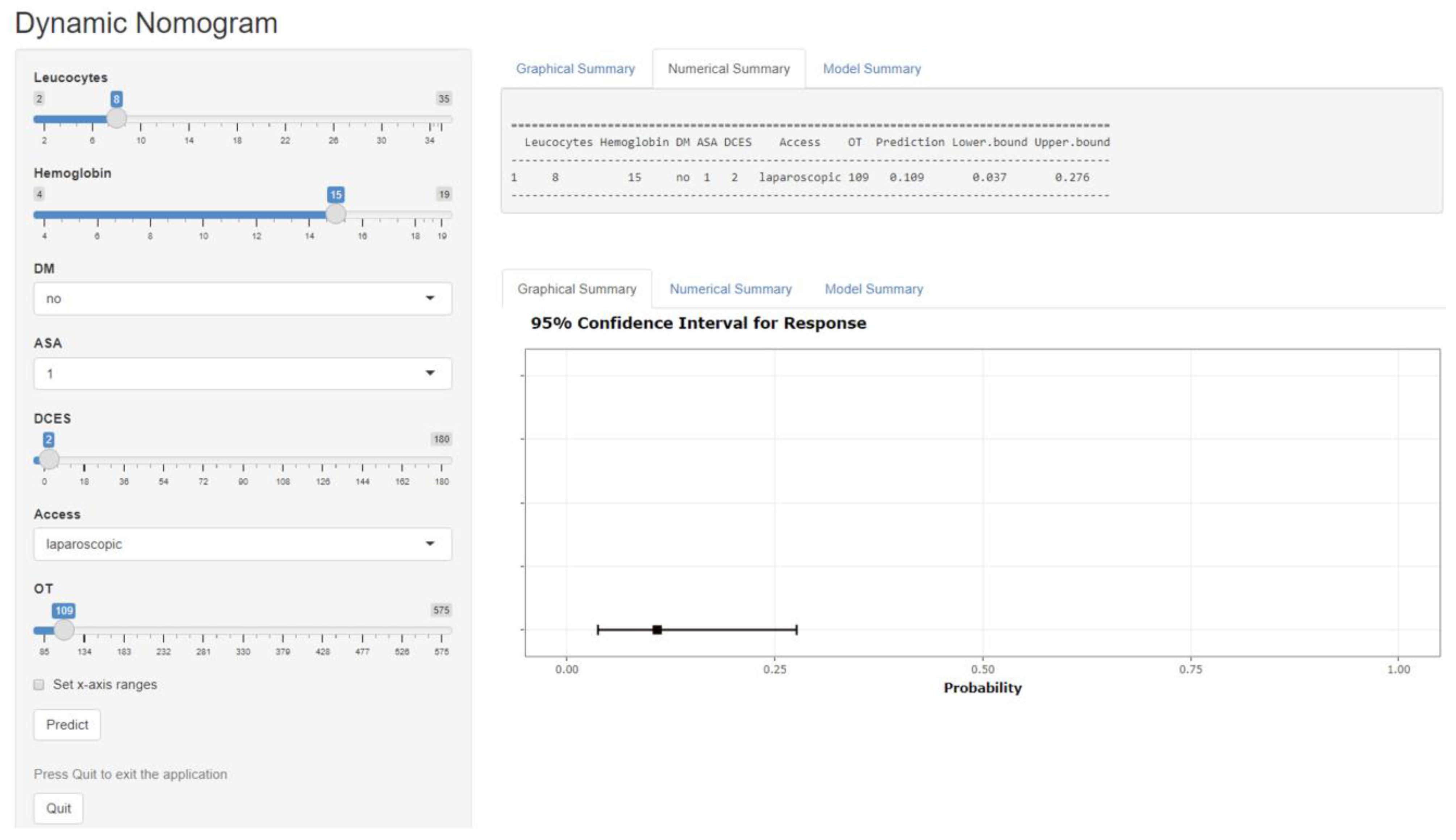Click the OT slider handle
Screen dimensions: 1456x840
pos(63,629)
